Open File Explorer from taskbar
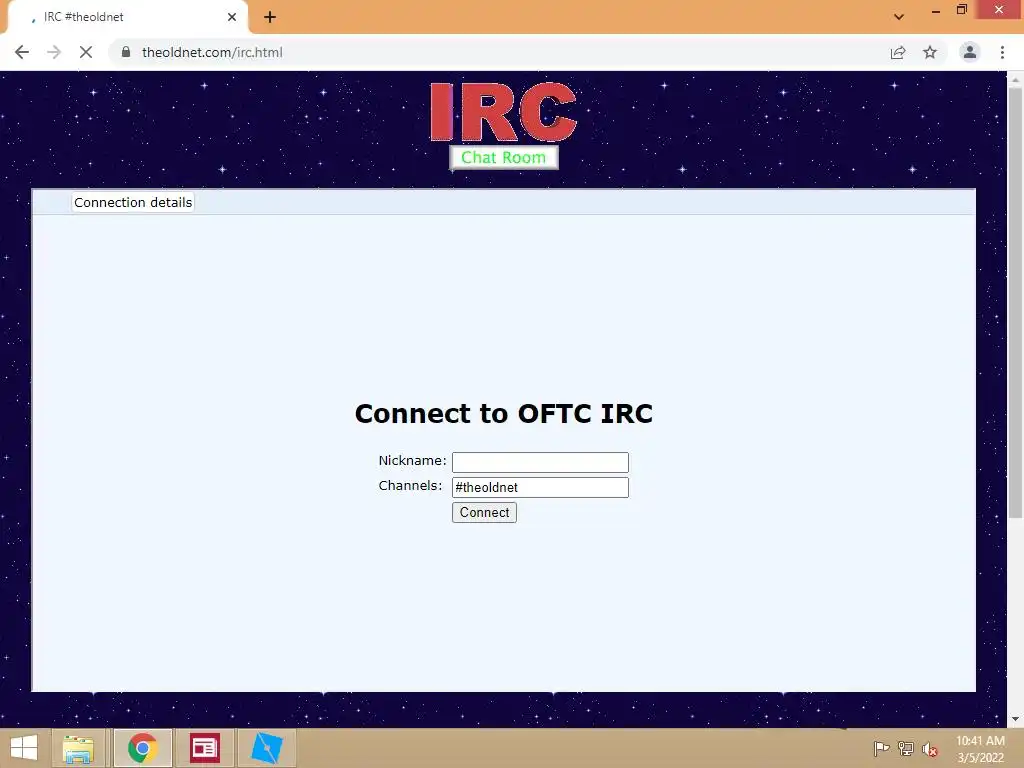Viewport: 1024px width, 768px height. coord(78,748)
